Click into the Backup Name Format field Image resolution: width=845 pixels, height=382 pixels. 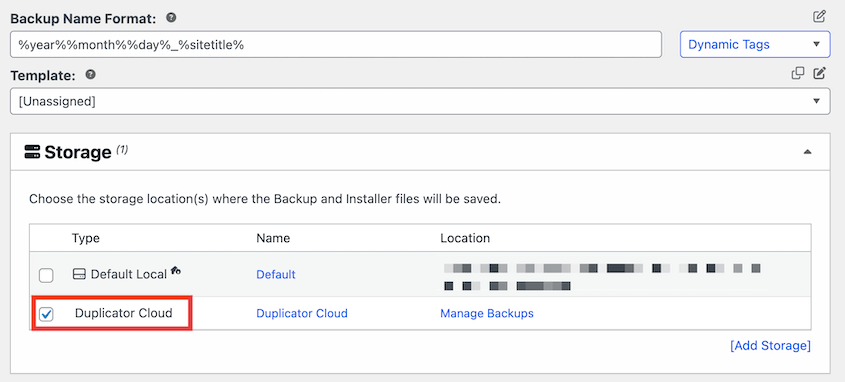(336, 45)
